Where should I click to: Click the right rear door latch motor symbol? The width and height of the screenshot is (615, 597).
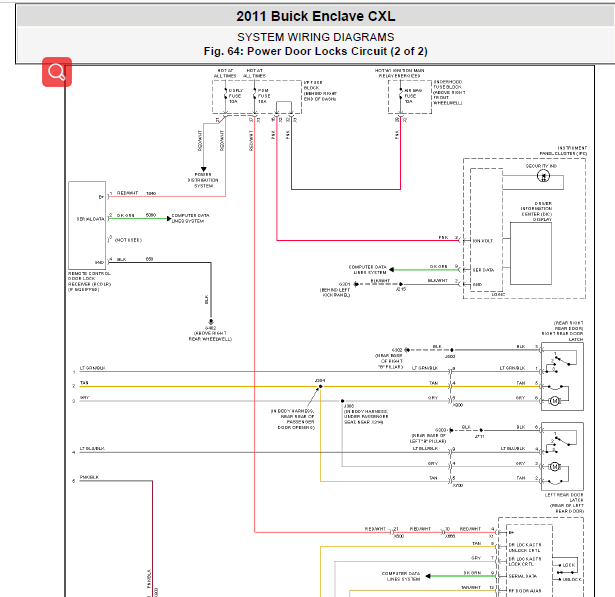coord(554,401)
